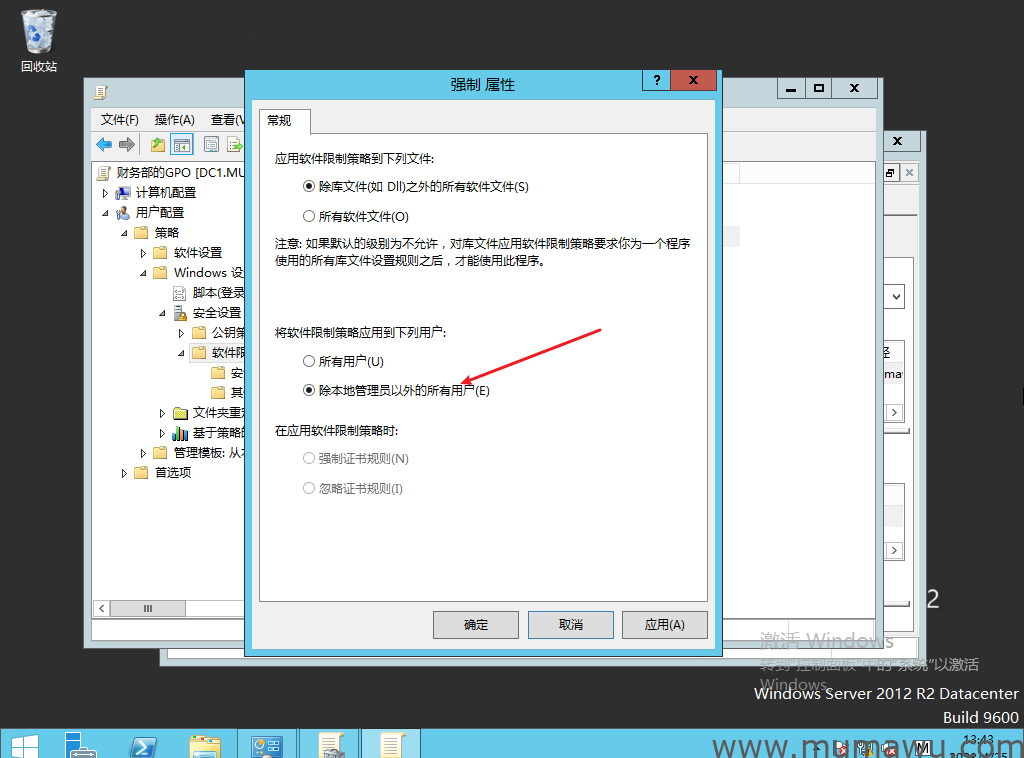This screenshot has height=758, width=1024.
Task: Expand the 计算机配置 tree node
Action: click(105, 193)
